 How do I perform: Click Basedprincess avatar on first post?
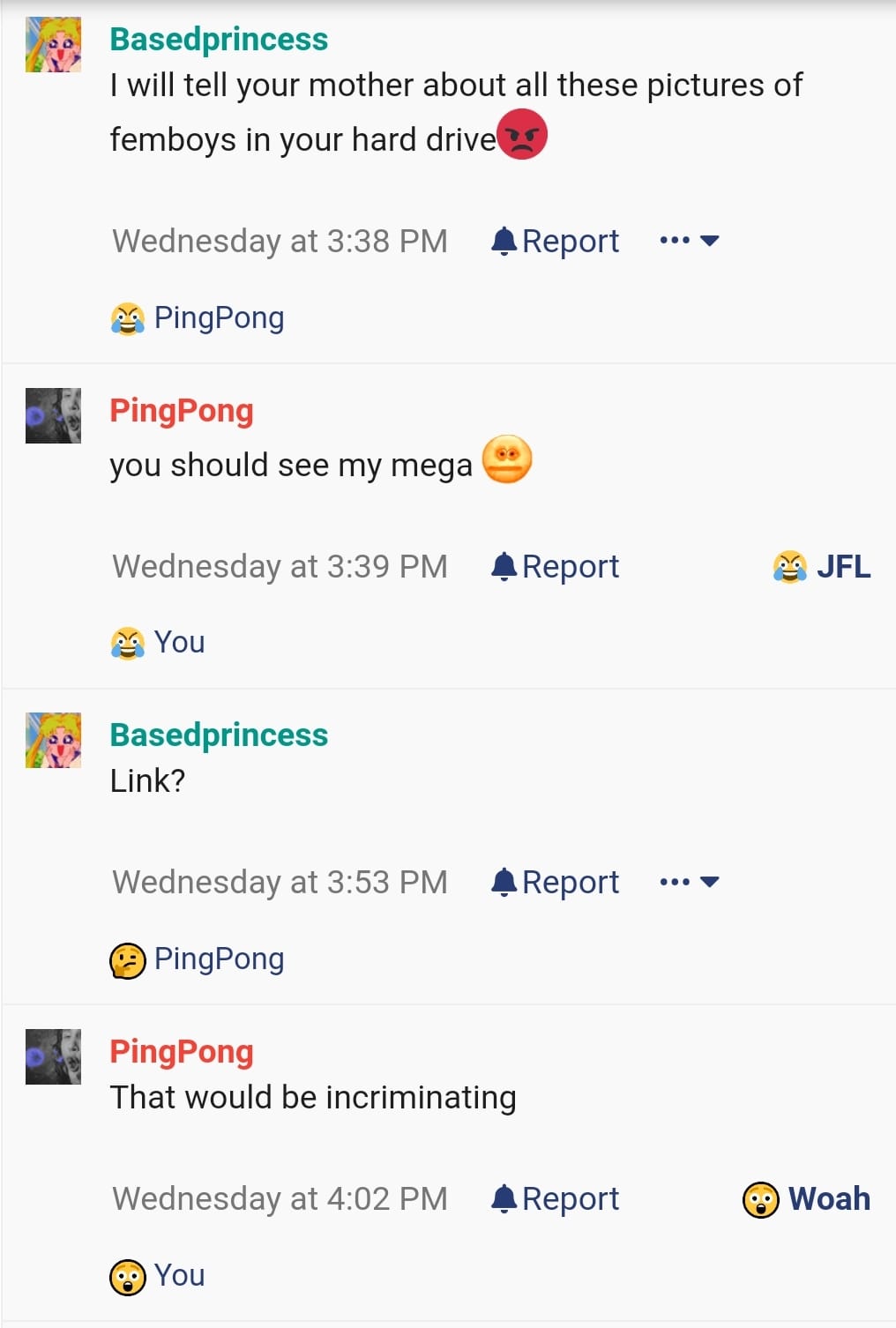(53, 44)
